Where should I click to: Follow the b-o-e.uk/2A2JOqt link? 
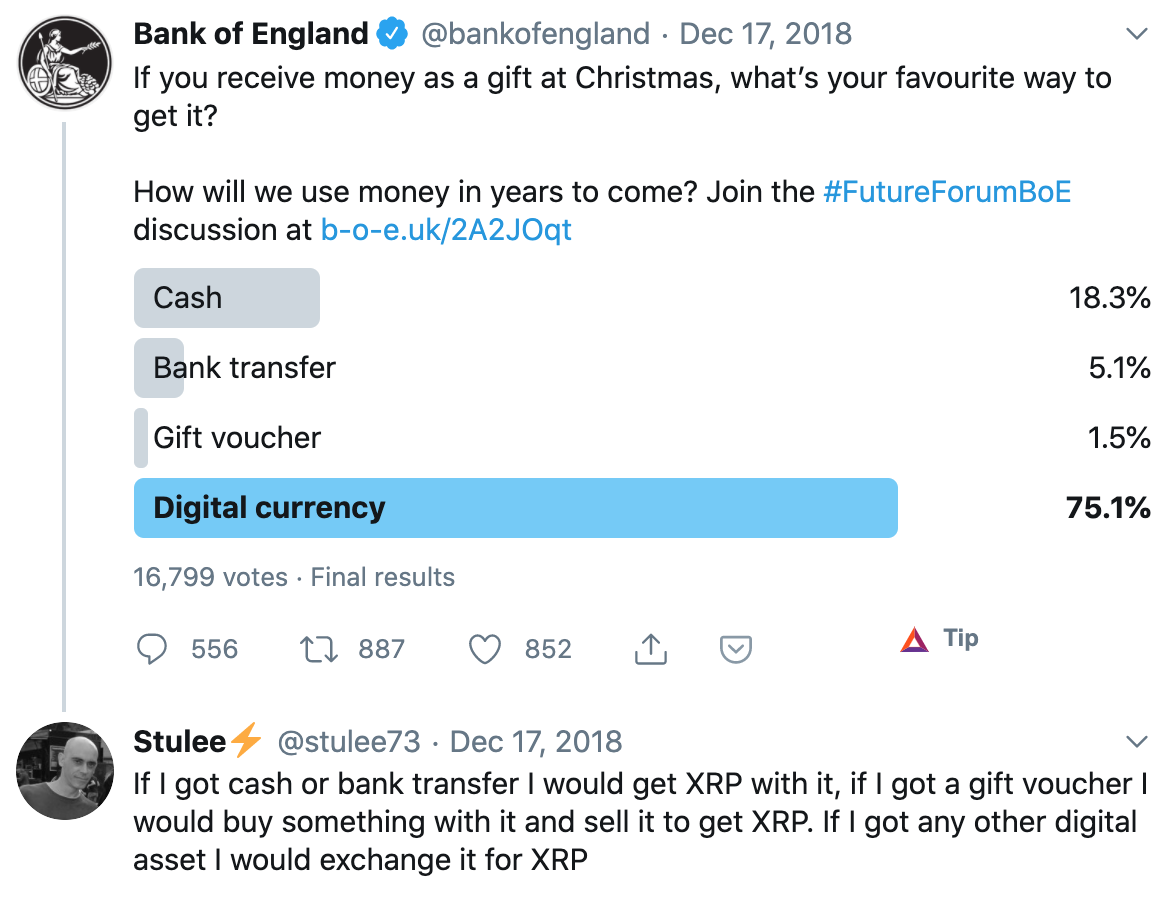click(x=446, y=230)
